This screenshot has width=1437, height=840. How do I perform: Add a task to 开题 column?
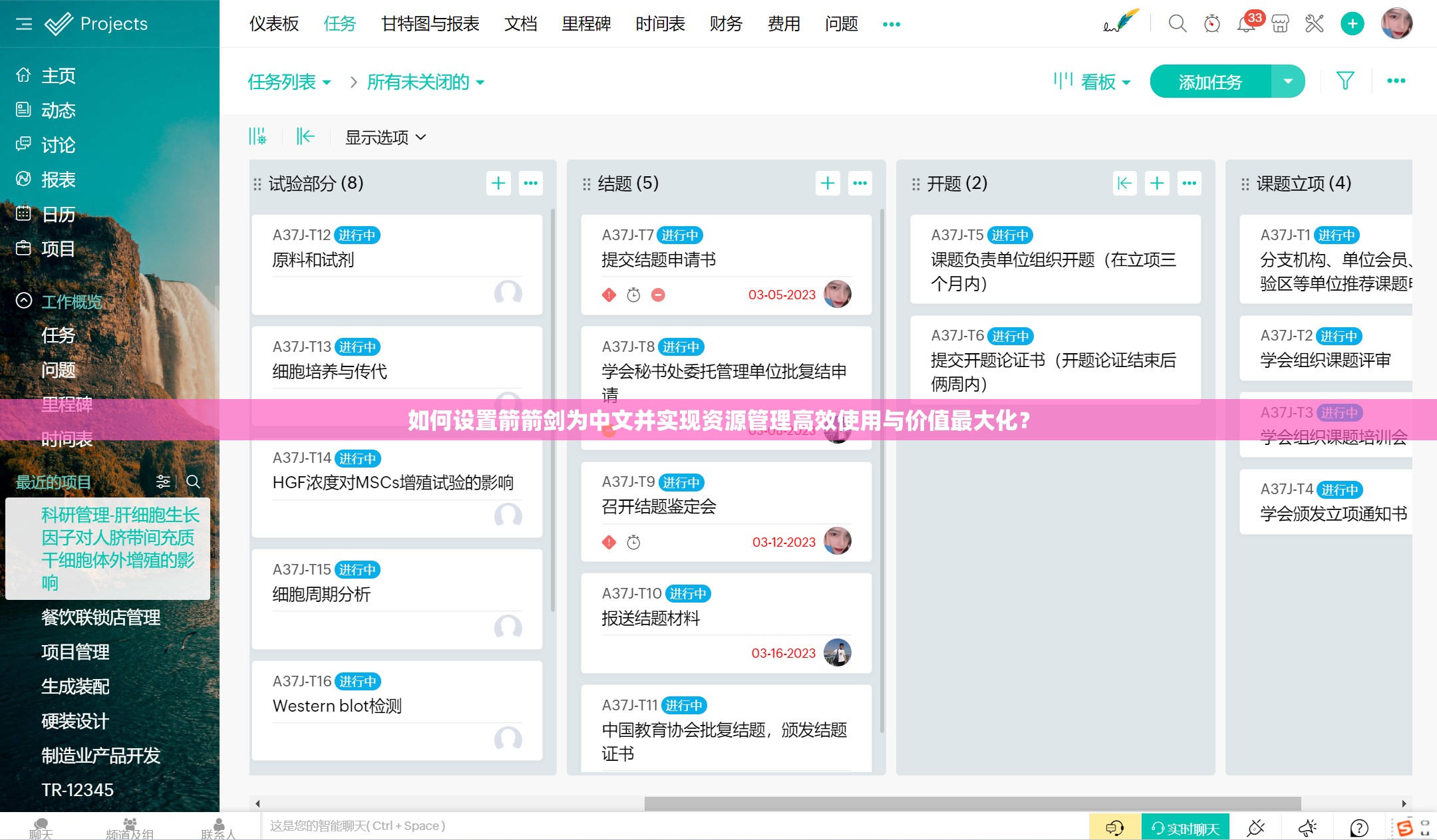coord(1157,183)
